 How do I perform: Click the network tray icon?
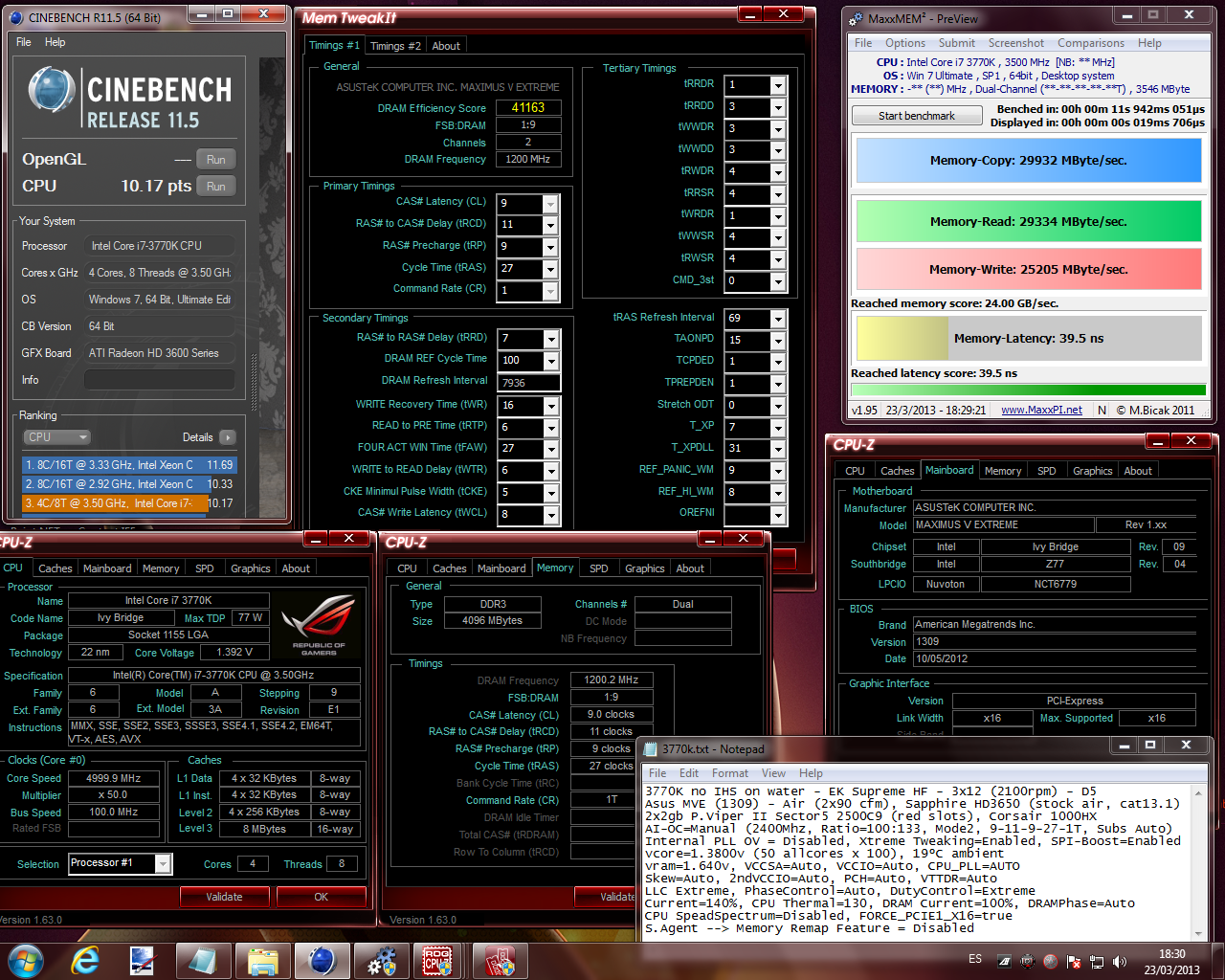[1097, 961]
